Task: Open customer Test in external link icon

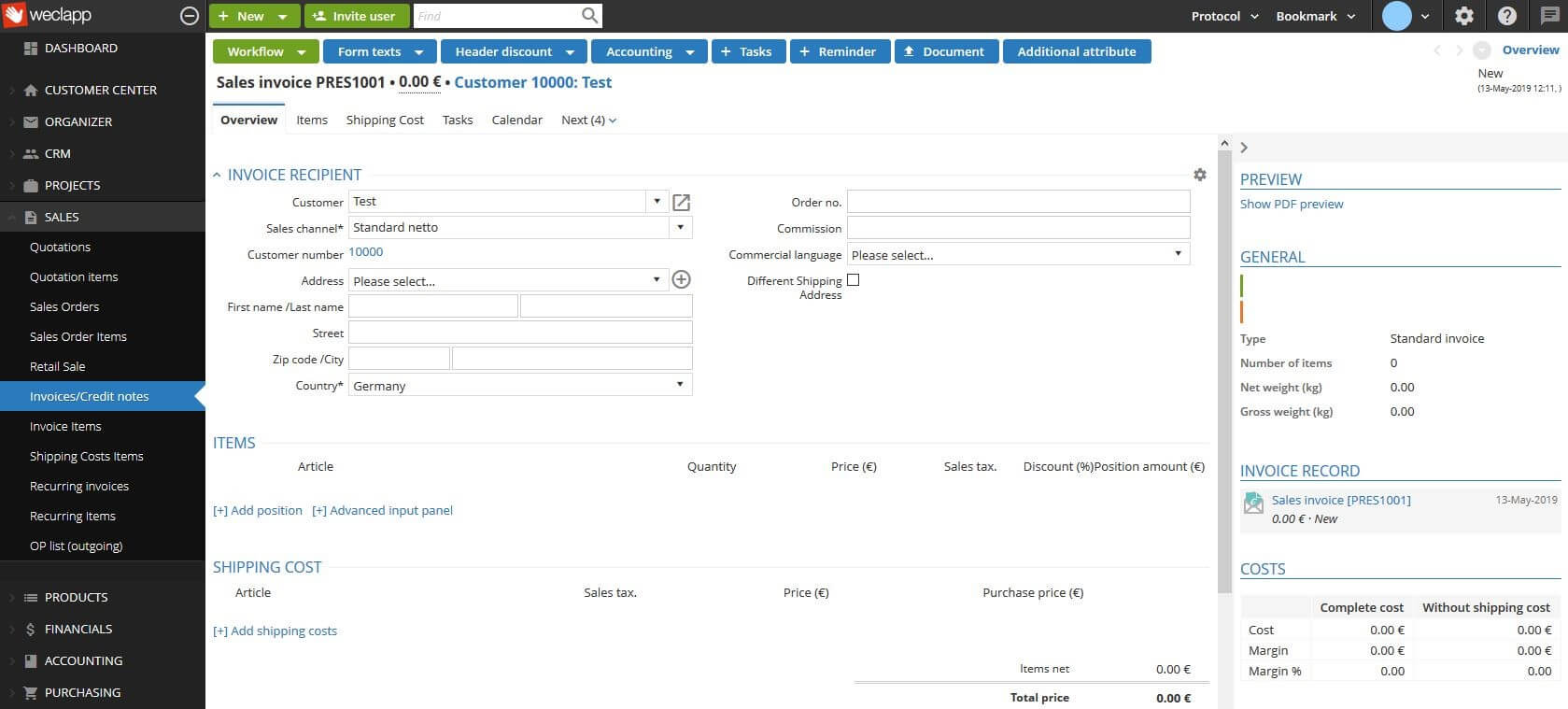Action: (x=682, y=203)
